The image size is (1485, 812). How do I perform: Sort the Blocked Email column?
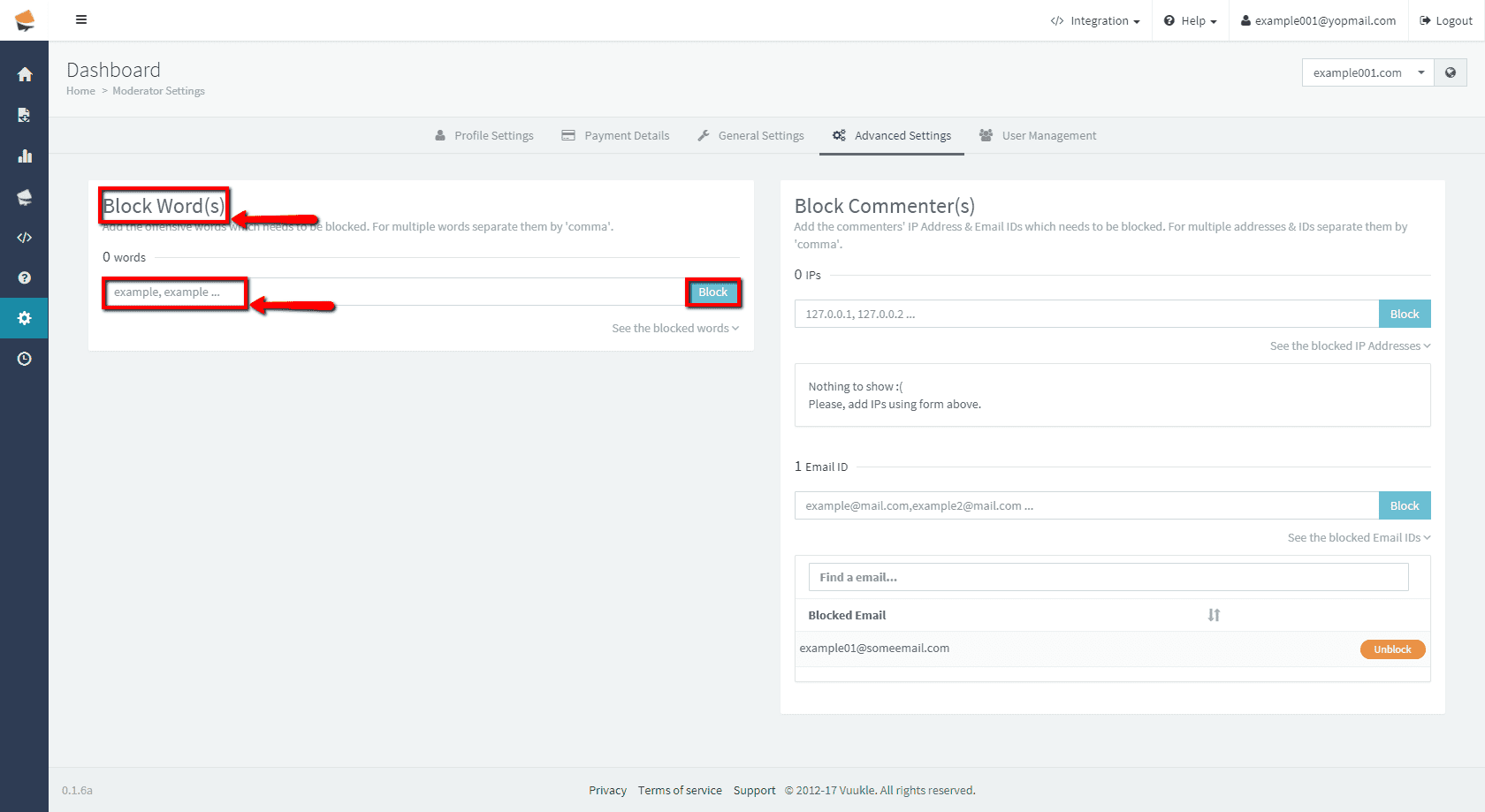pos(1214,615)
